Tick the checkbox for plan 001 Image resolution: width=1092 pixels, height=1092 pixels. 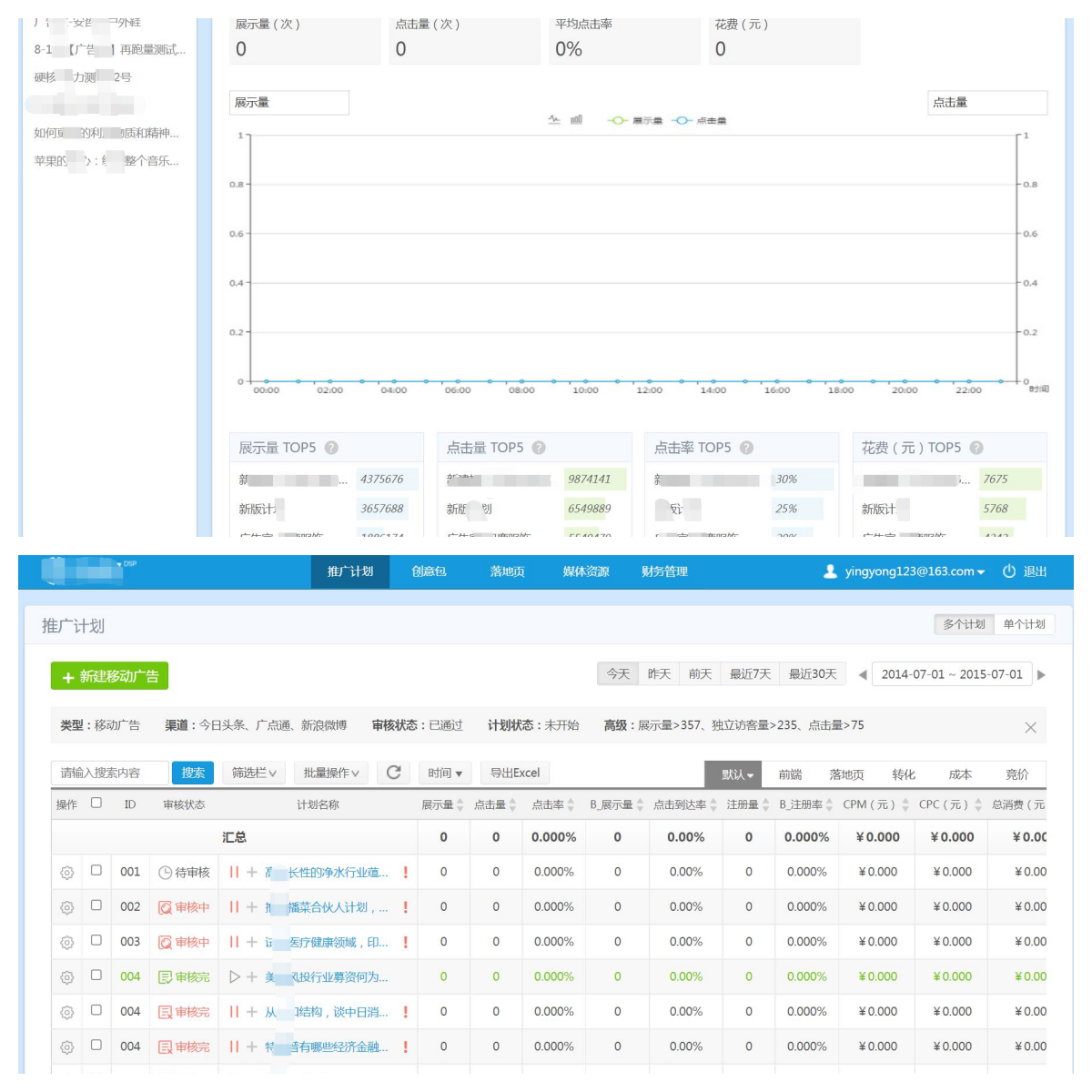96,871
